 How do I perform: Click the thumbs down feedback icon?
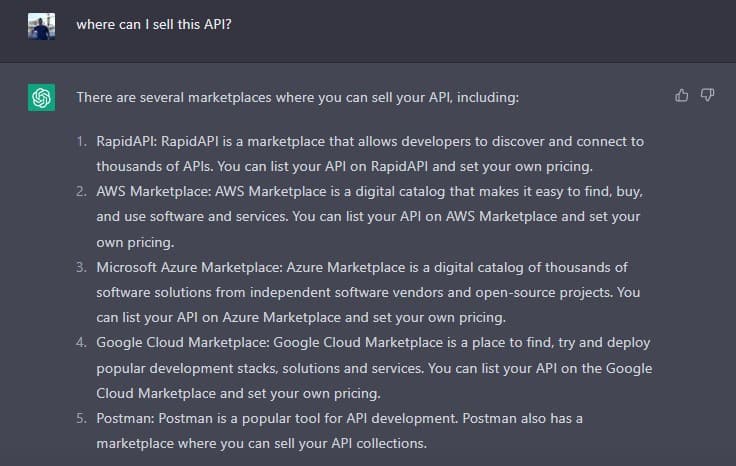708,95
